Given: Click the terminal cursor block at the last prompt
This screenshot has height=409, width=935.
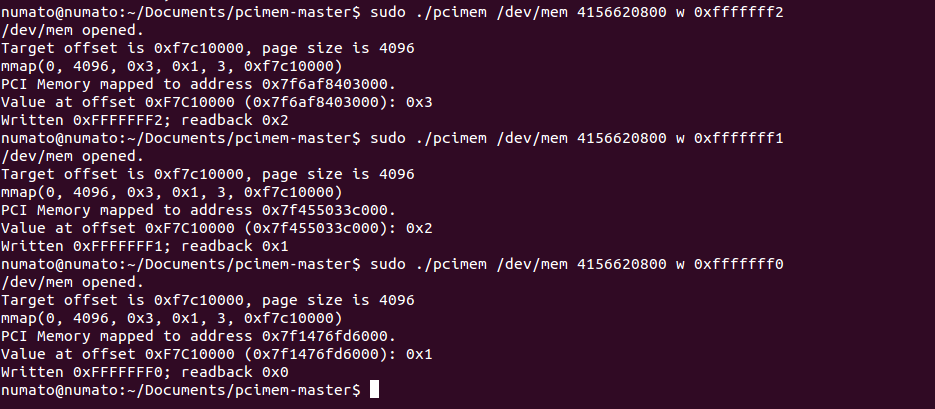Looking at the screenshot, I should (x=374, y=390).
